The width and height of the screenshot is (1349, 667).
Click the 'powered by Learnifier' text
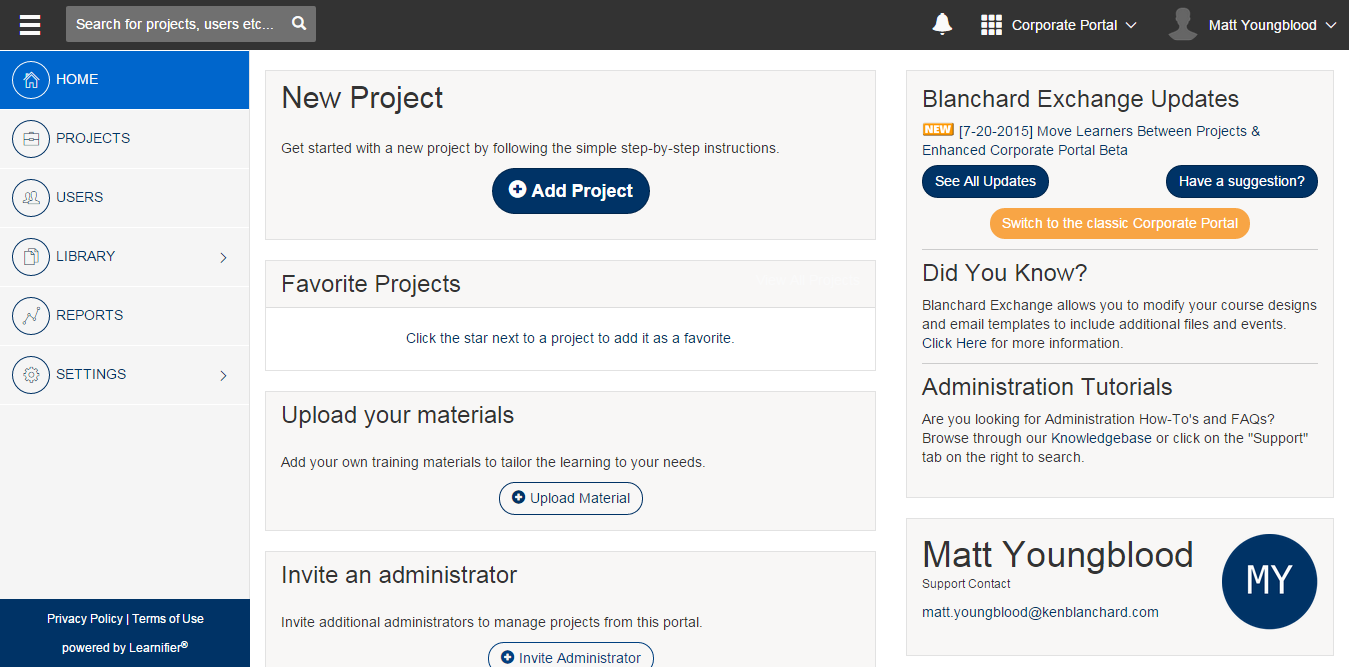click(x=125, y=647)
